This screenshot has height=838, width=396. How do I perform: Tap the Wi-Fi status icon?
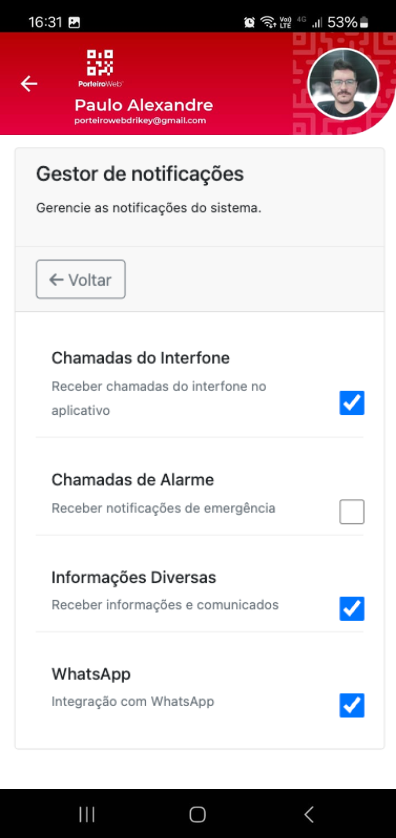267,22
